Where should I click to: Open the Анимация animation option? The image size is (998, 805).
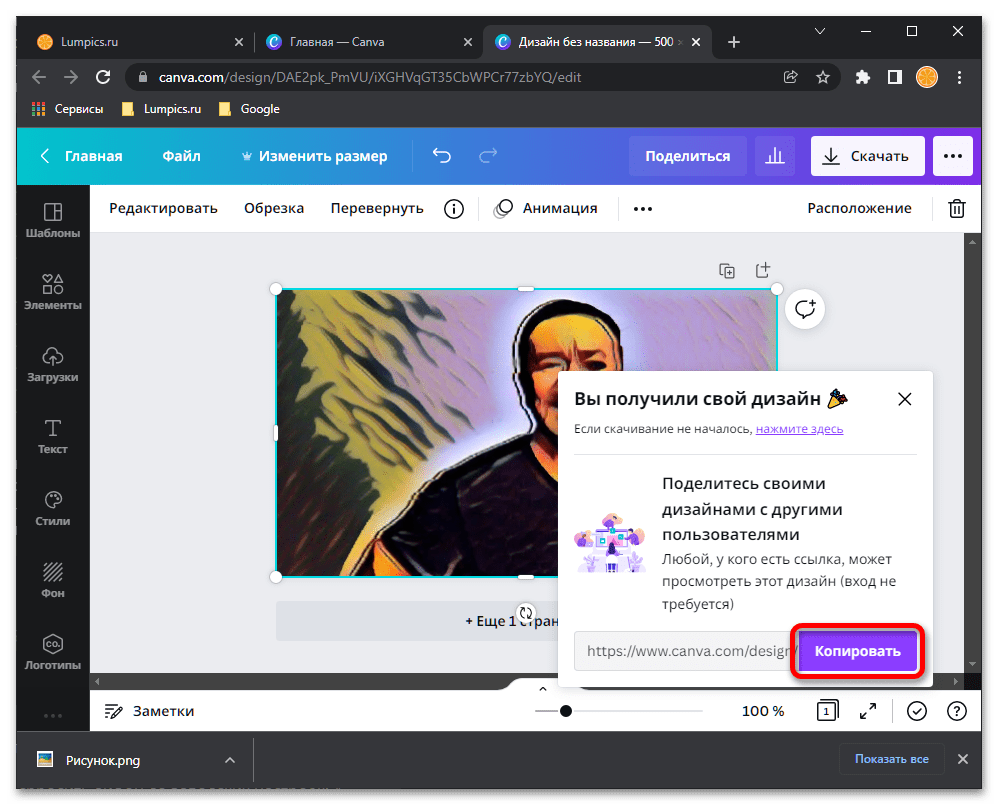[546, 209]
